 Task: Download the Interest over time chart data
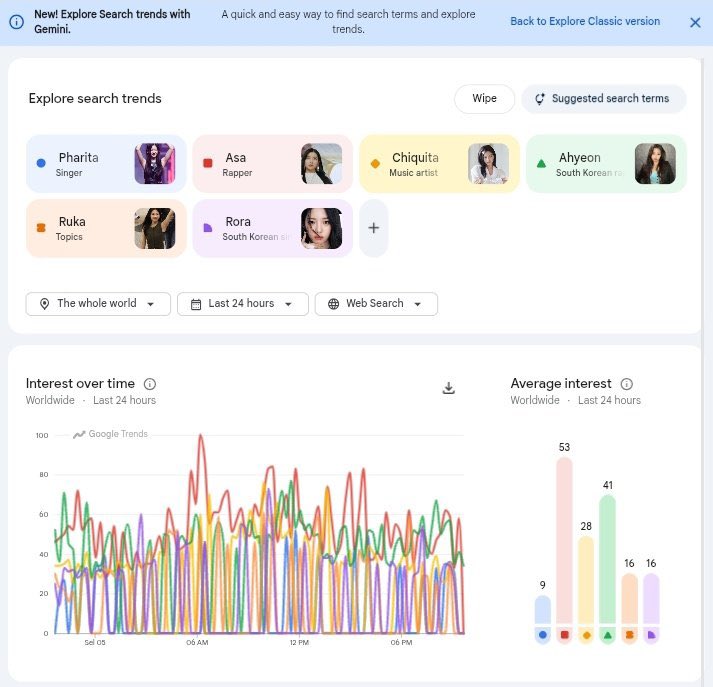point(448,388)
